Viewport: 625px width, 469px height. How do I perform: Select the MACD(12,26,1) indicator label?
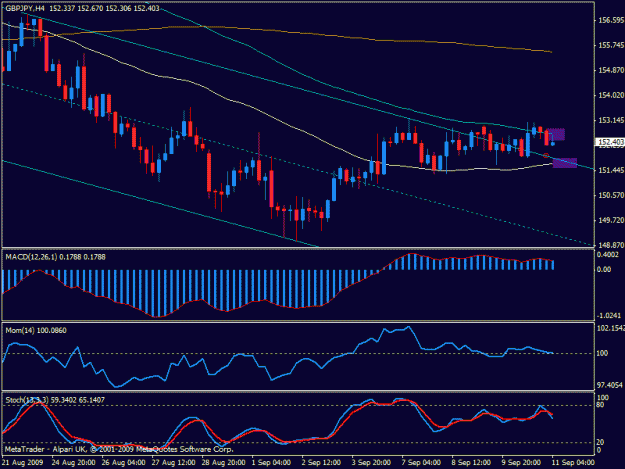click(x=55, y=257)
